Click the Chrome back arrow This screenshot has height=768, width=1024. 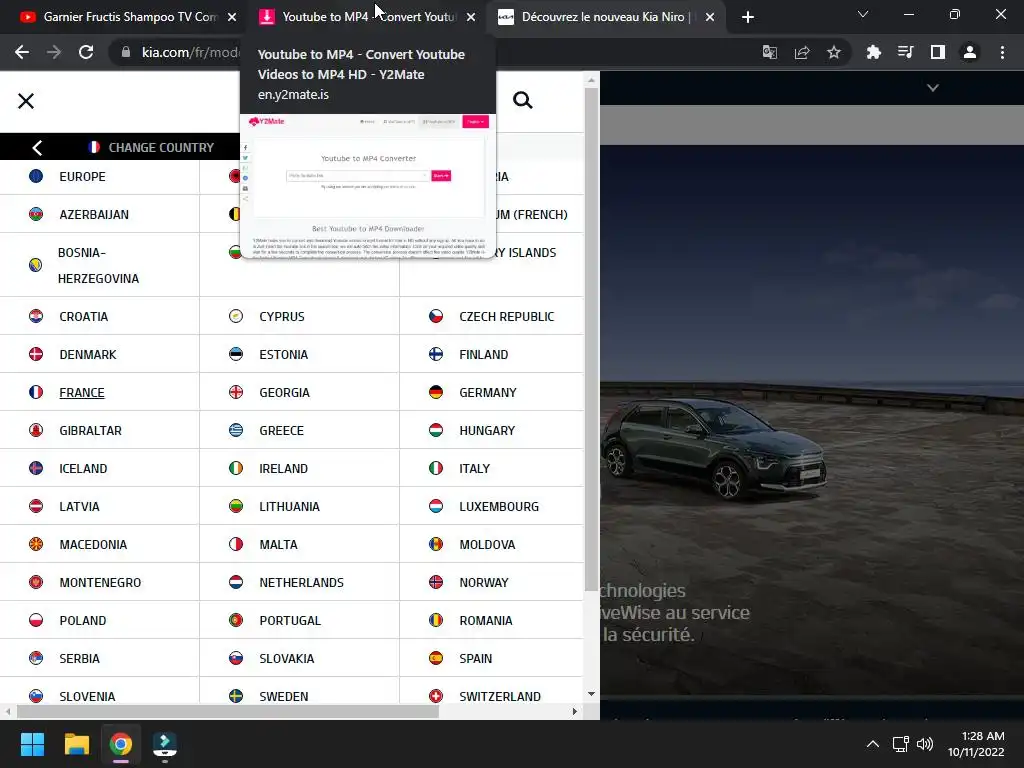22,52
